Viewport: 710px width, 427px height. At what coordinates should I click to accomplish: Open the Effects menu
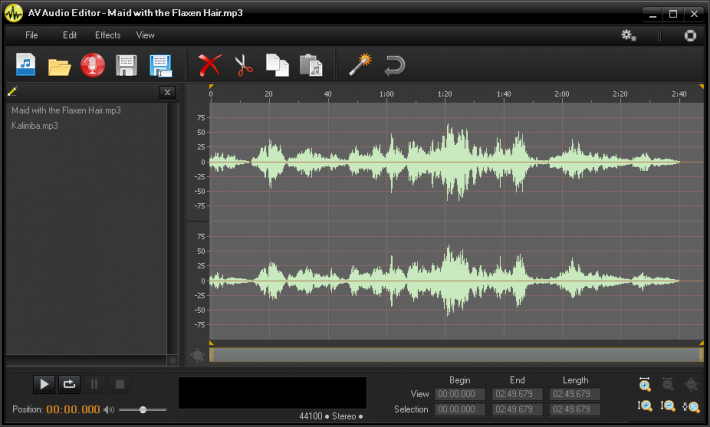pyautogui.click(x=108, y=35)
